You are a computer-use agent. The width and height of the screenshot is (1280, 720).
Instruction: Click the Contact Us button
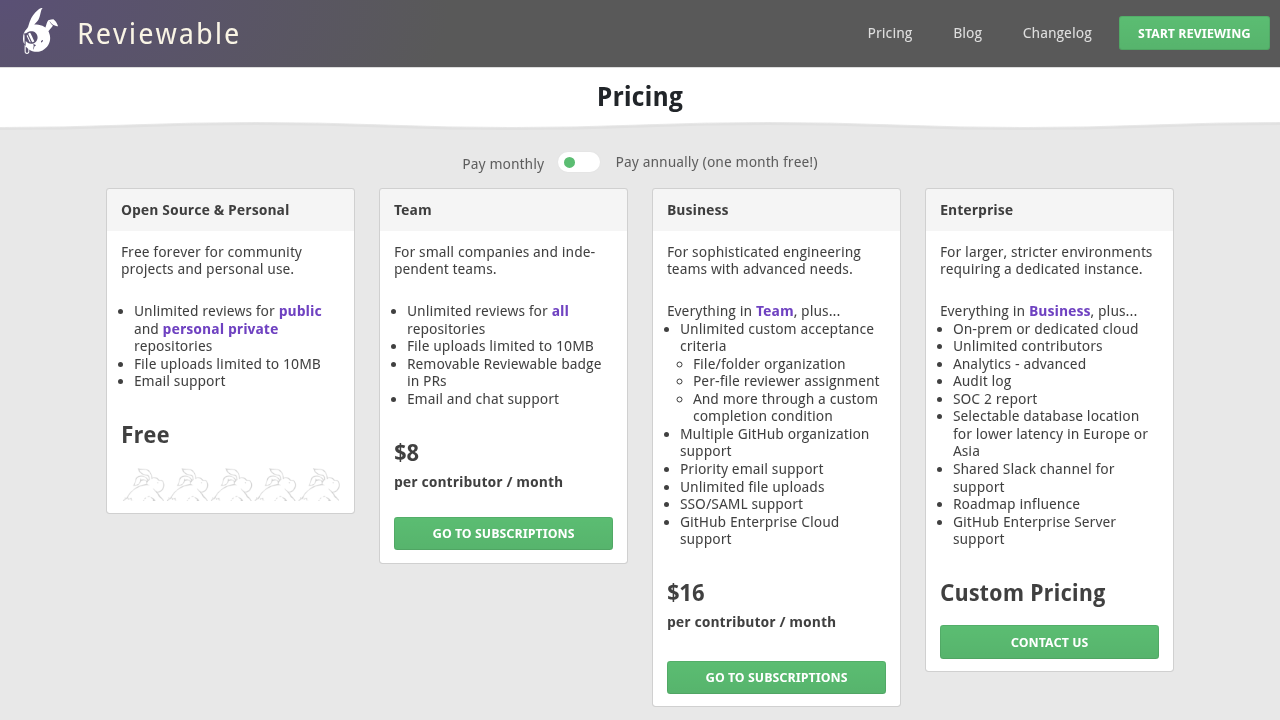coord(1049,642)
